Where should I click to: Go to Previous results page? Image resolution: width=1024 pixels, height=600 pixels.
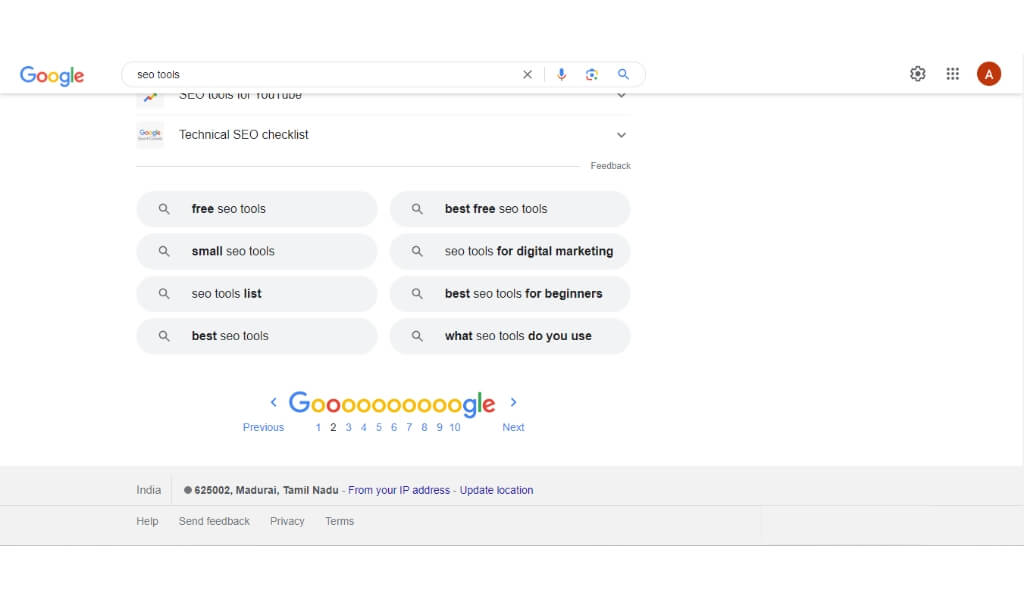(x=263, y=428)
